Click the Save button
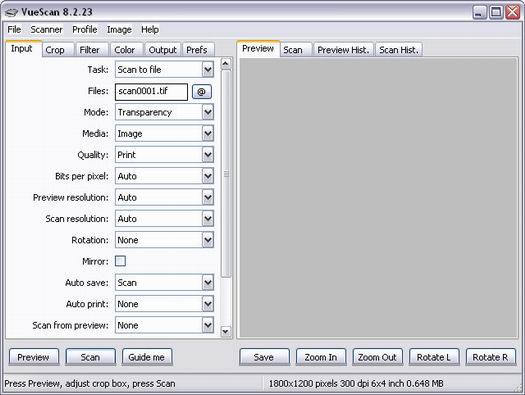The height and width of the screenshot is (395, 525). tap(265, 357)
